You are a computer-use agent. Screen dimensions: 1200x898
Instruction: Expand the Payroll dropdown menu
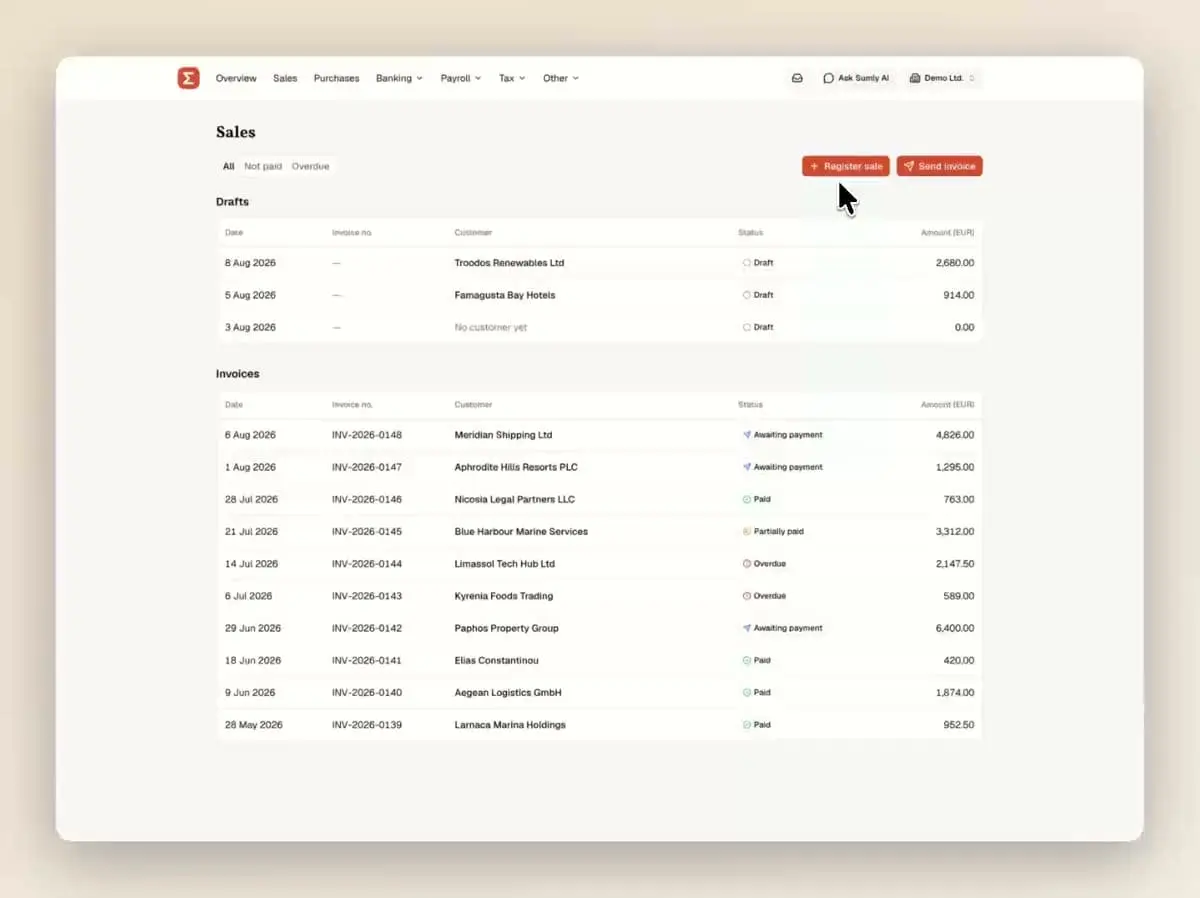click(x=461, y=78)
